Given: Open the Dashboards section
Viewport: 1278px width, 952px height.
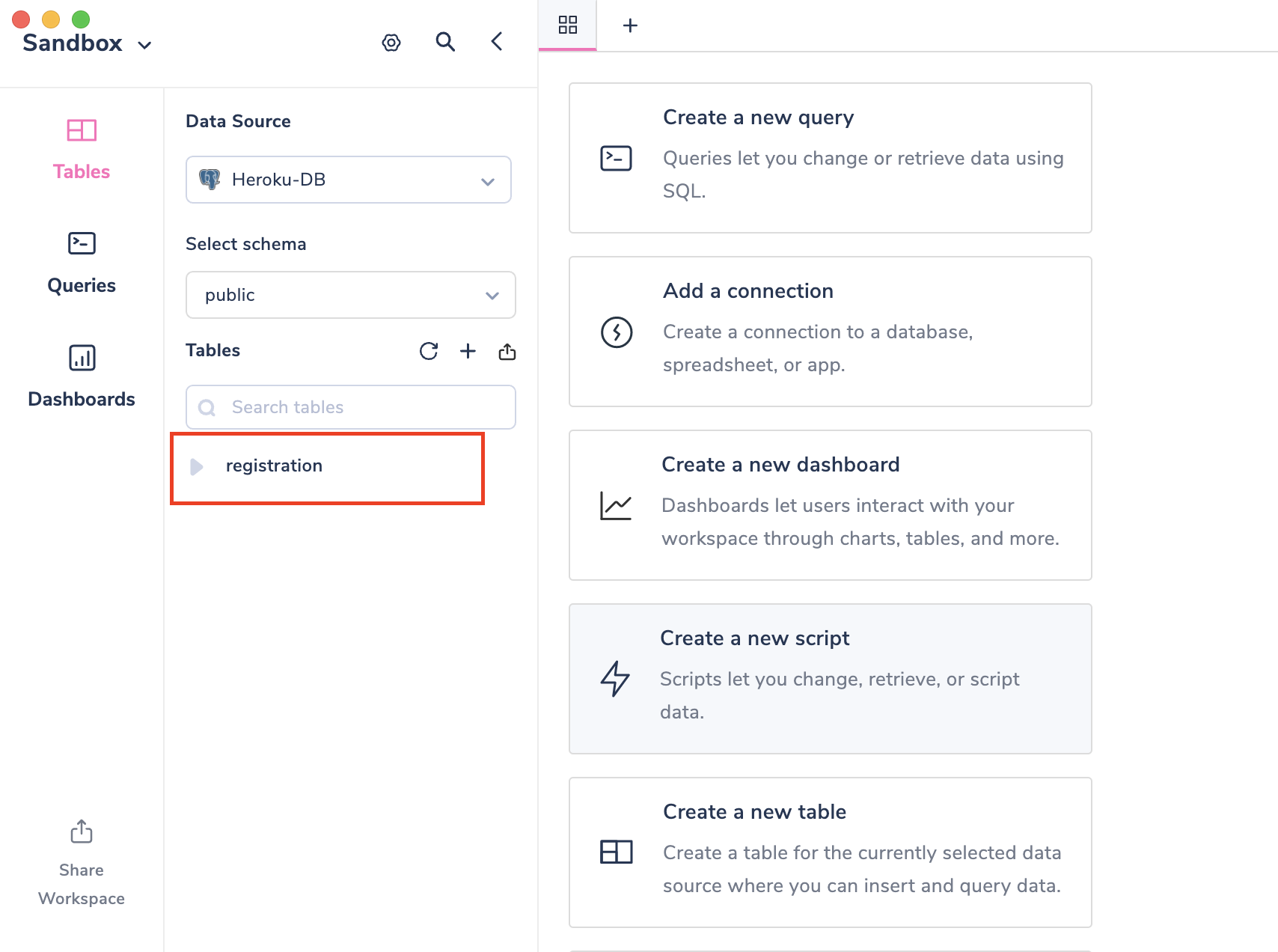Looking at the screenshot, I should point(82,376).
